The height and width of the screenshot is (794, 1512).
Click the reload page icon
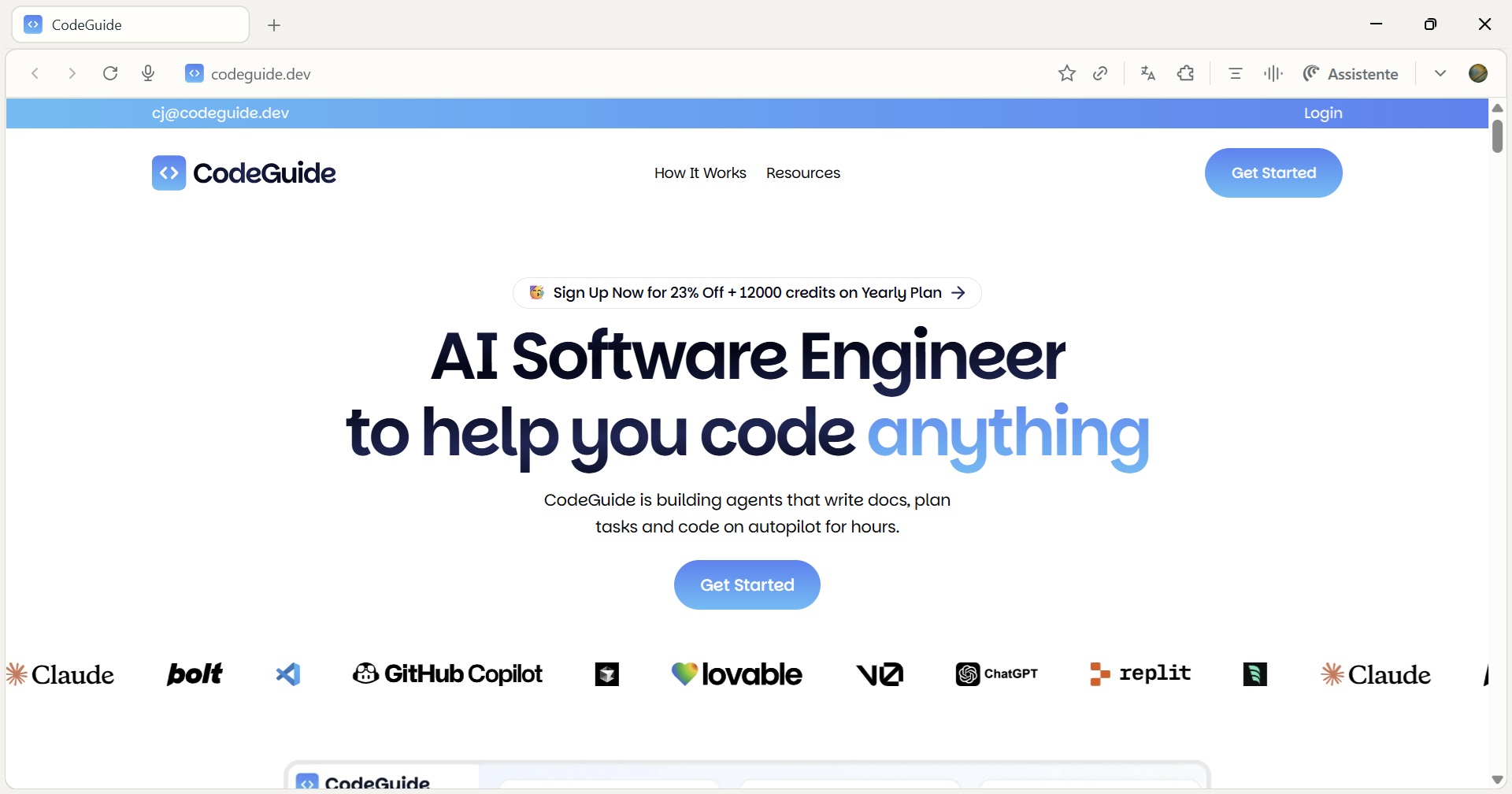110,73
